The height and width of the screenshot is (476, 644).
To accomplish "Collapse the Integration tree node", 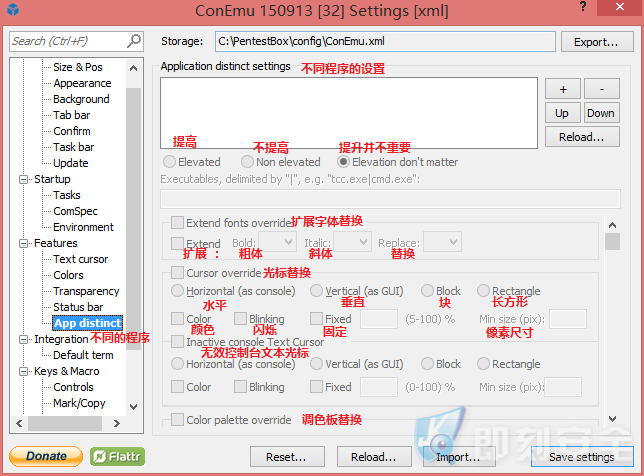I will [23, 340].
